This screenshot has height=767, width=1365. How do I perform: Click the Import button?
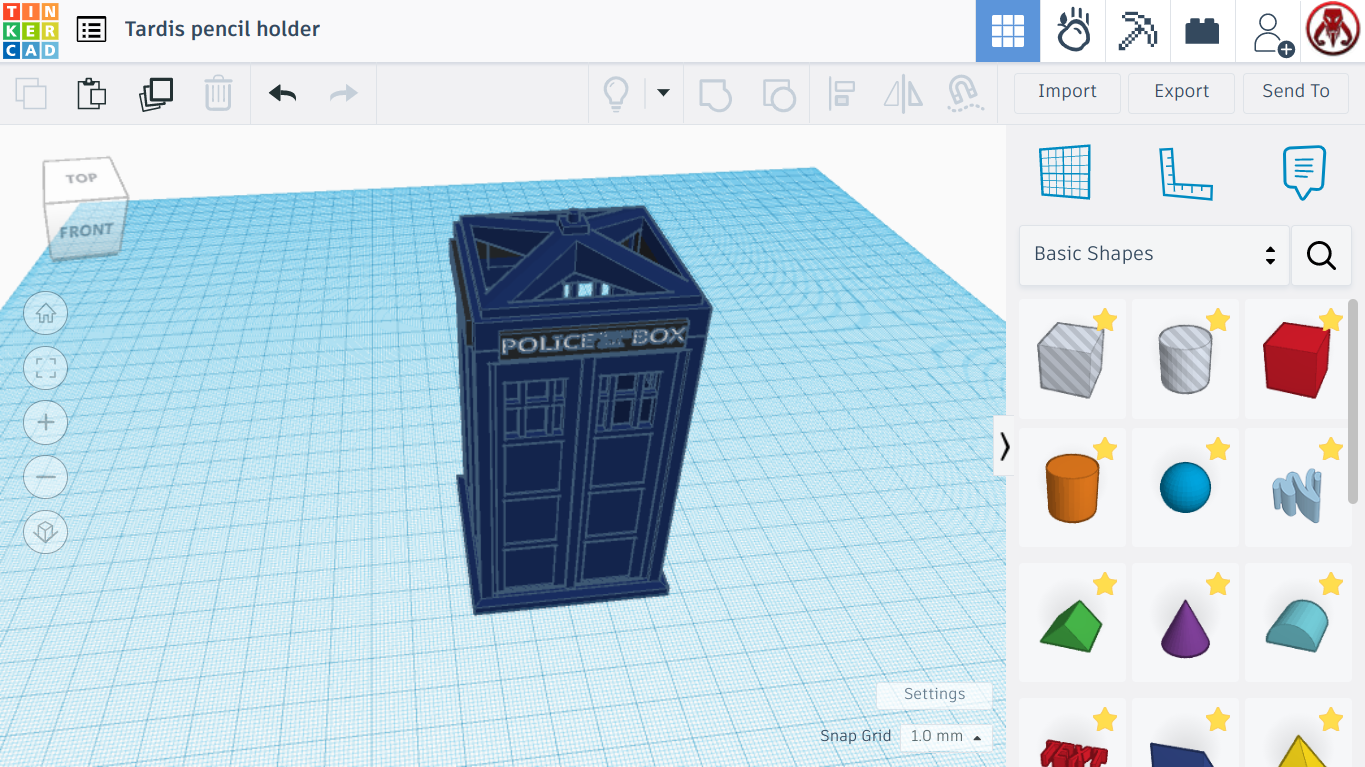[x=1067, y=93]
